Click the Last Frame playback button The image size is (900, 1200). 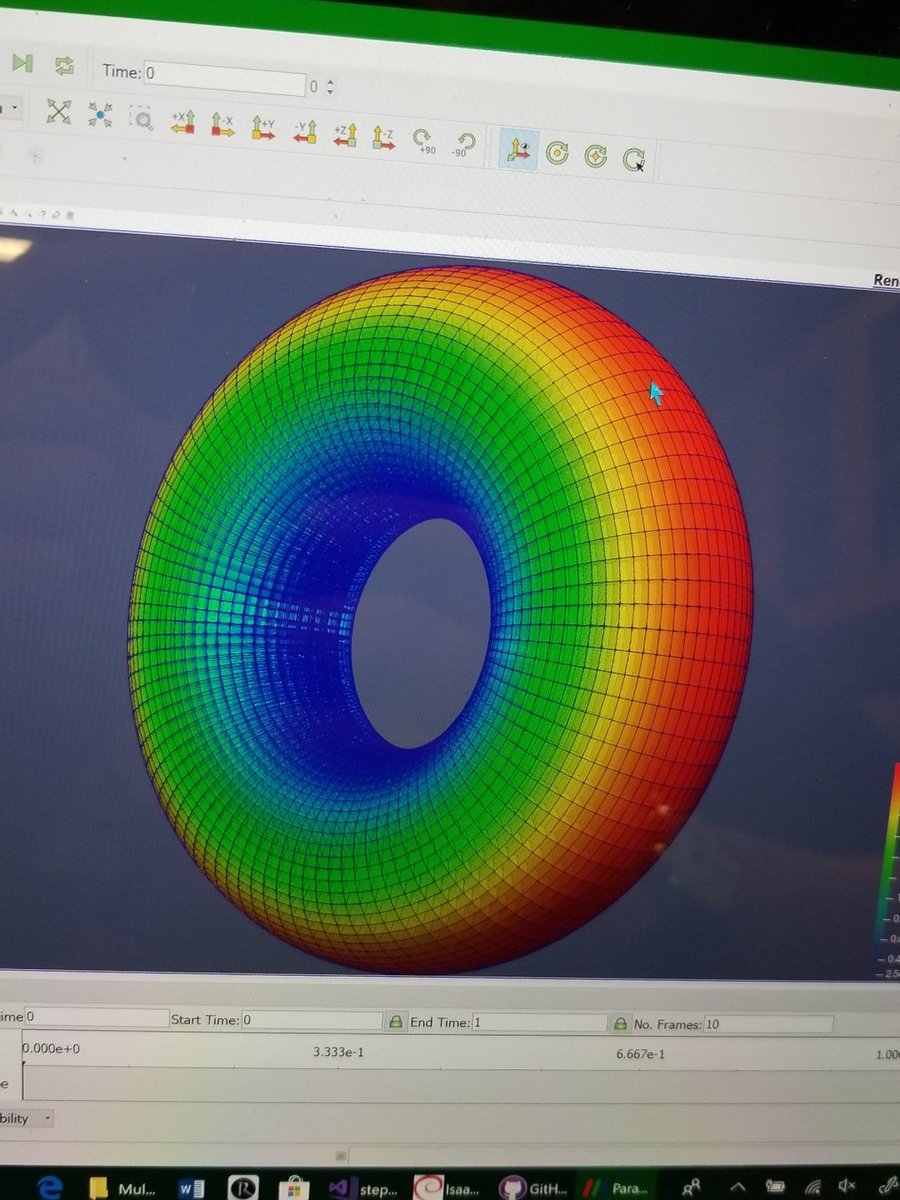click(x=22, y=63)
